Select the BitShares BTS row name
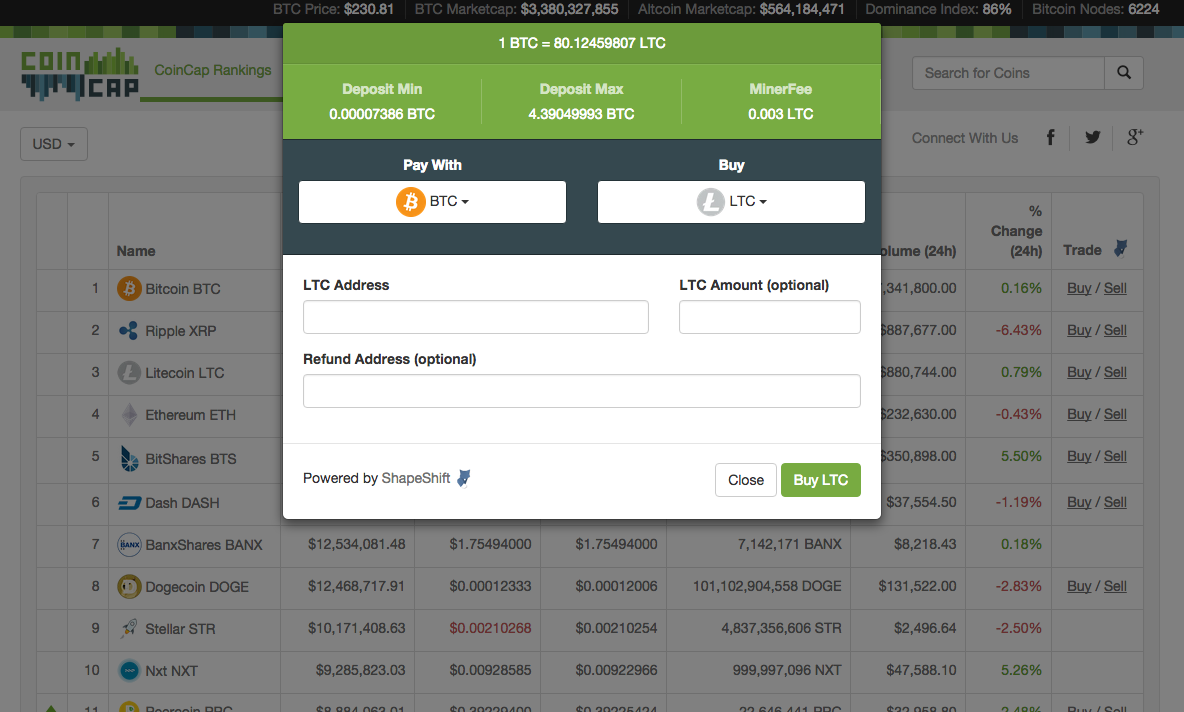Image resolution: width=1184 pixels, height=712 pixels. coord(190,459)
